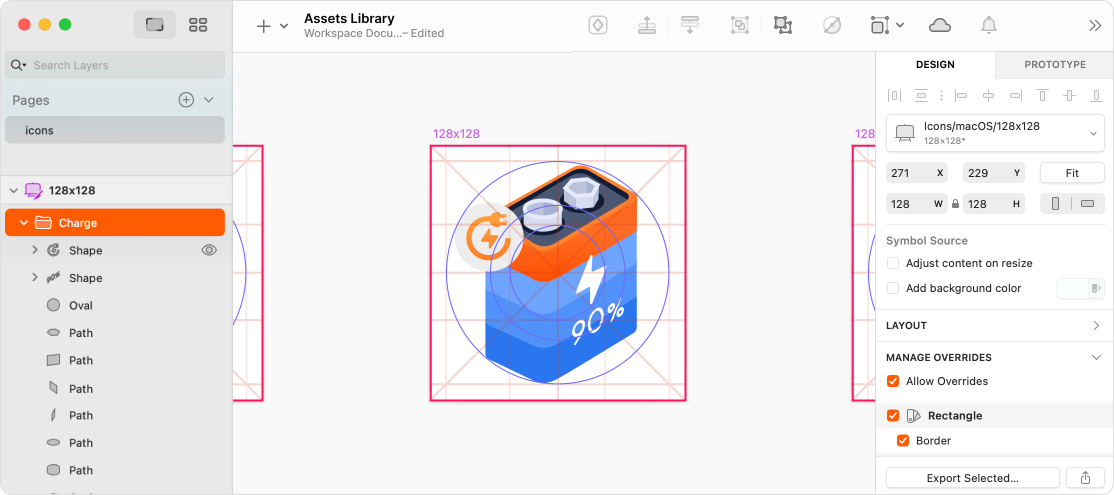Enable Adjust content on resize checkbox
This screenshot has height=495, width=1114.
(893, 263)
